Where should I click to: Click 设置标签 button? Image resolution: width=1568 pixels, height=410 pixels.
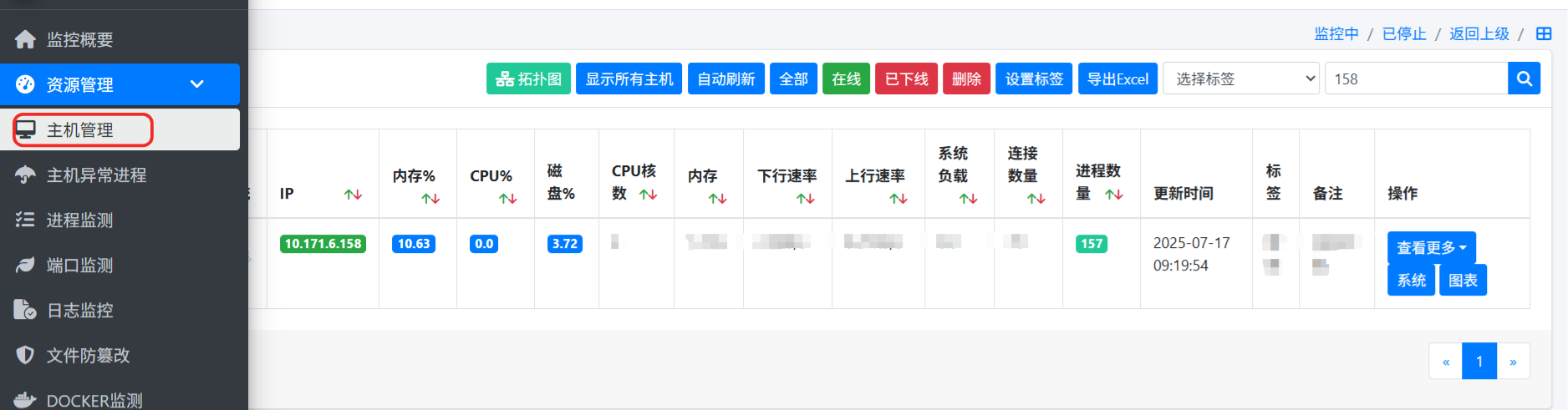point(1034,78)
